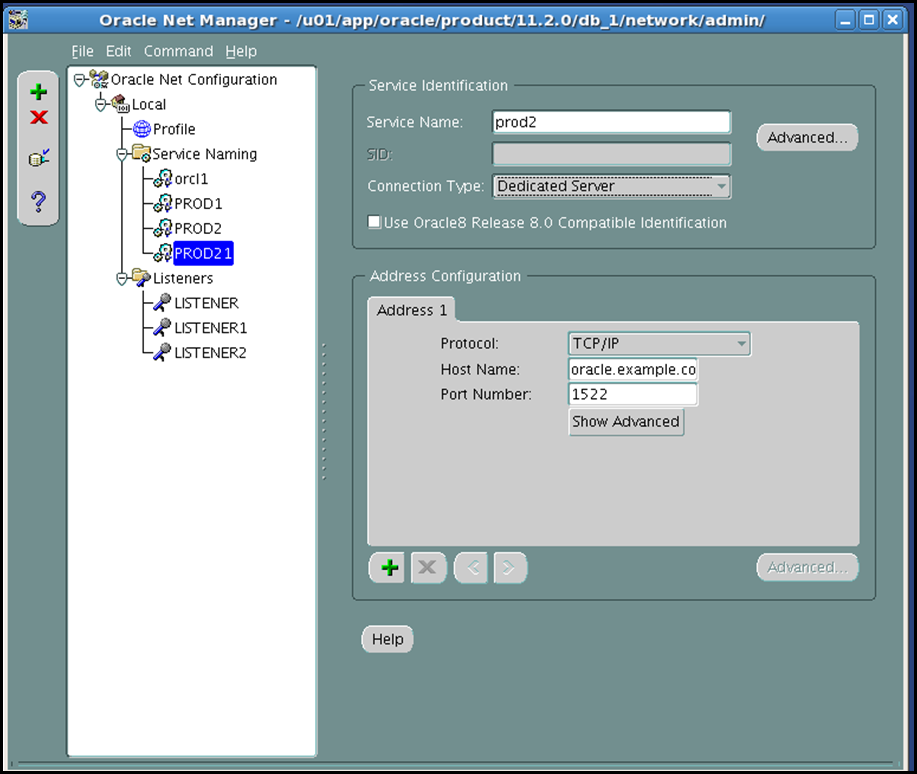Click the PROD1 service icon
Screen dimensions: 917x774
163,203
